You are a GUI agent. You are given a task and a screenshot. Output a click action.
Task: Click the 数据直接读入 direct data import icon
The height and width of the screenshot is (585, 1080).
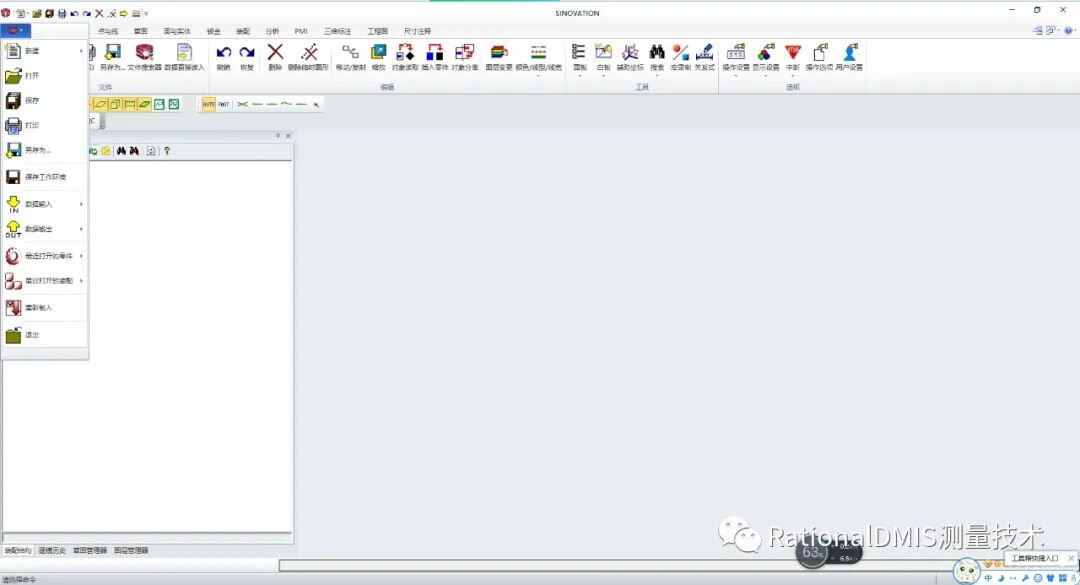point(184,57)
